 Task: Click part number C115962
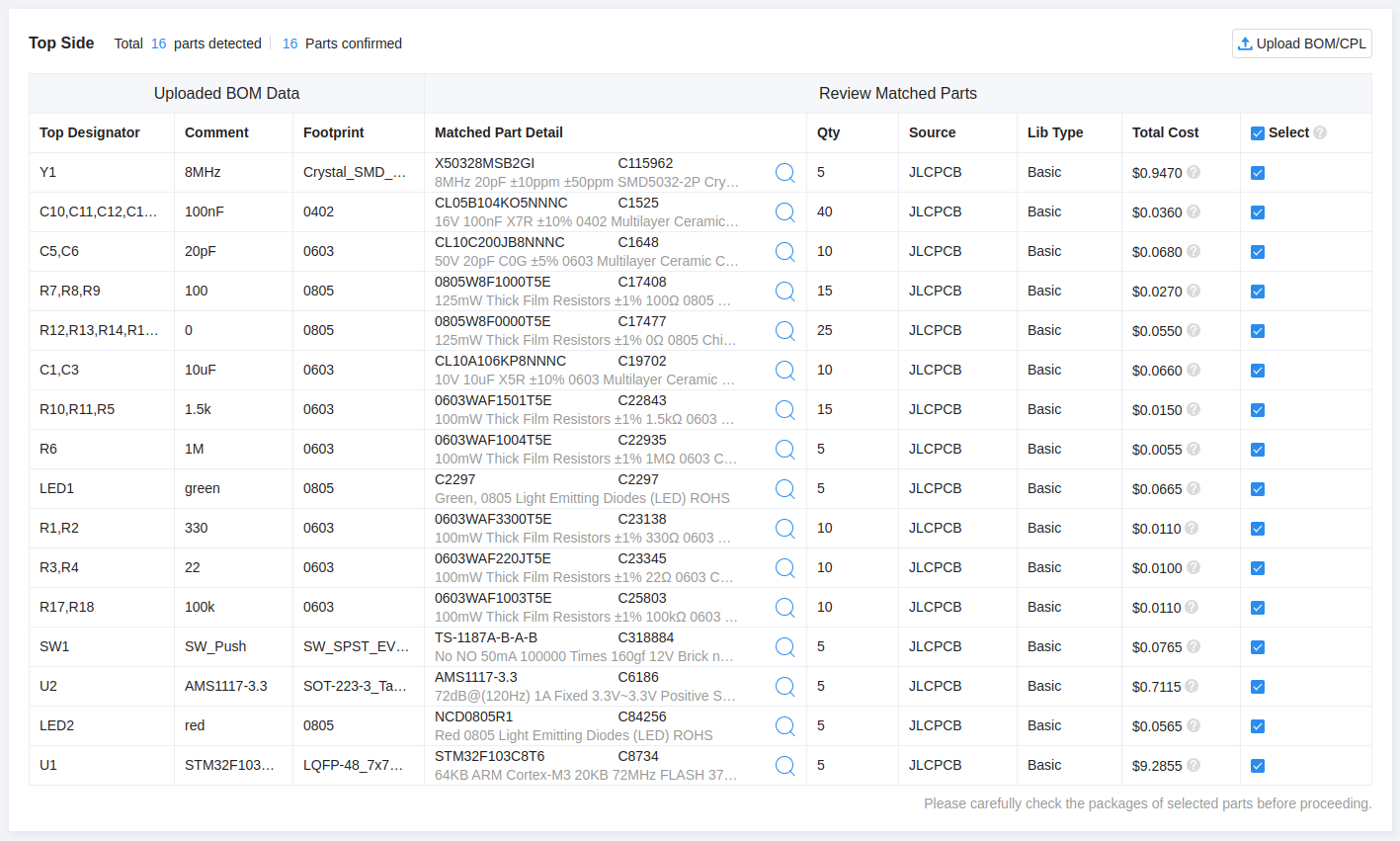(x=645, y=163)
